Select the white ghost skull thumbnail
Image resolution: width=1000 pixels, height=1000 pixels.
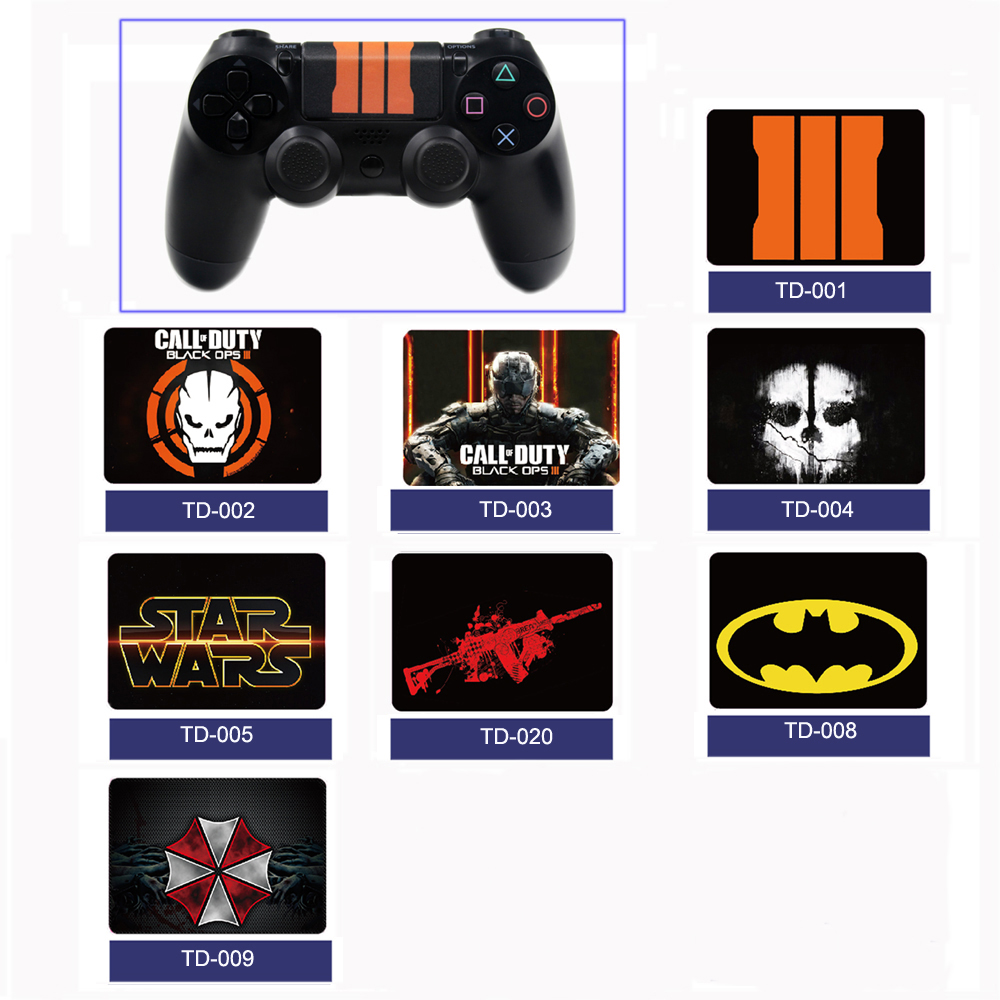coord(816,406)
